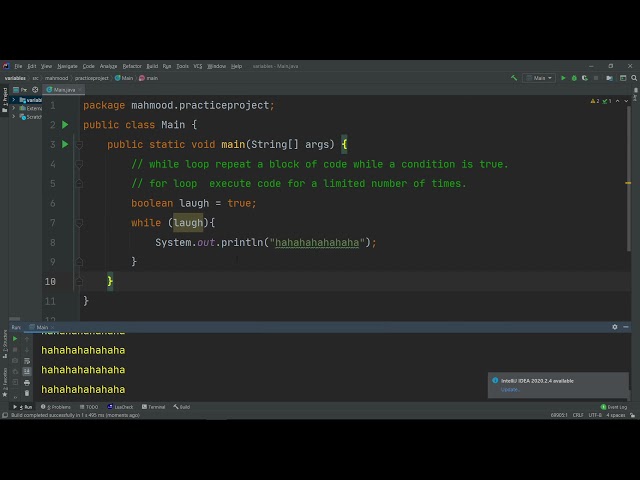This screenshot has height=480, width=640.
Task: Open the Event Log button
Action: coord(613,407)
